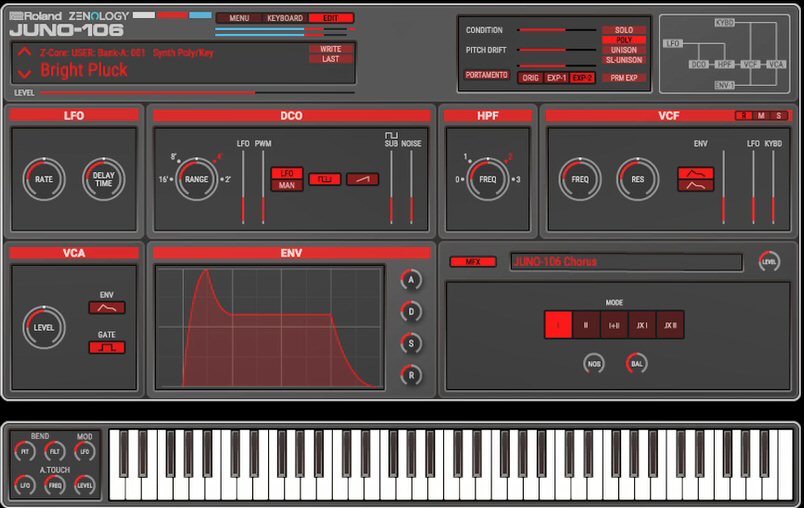
Task: Adjust the DCO SUB level slider
Action: [391, 187]
